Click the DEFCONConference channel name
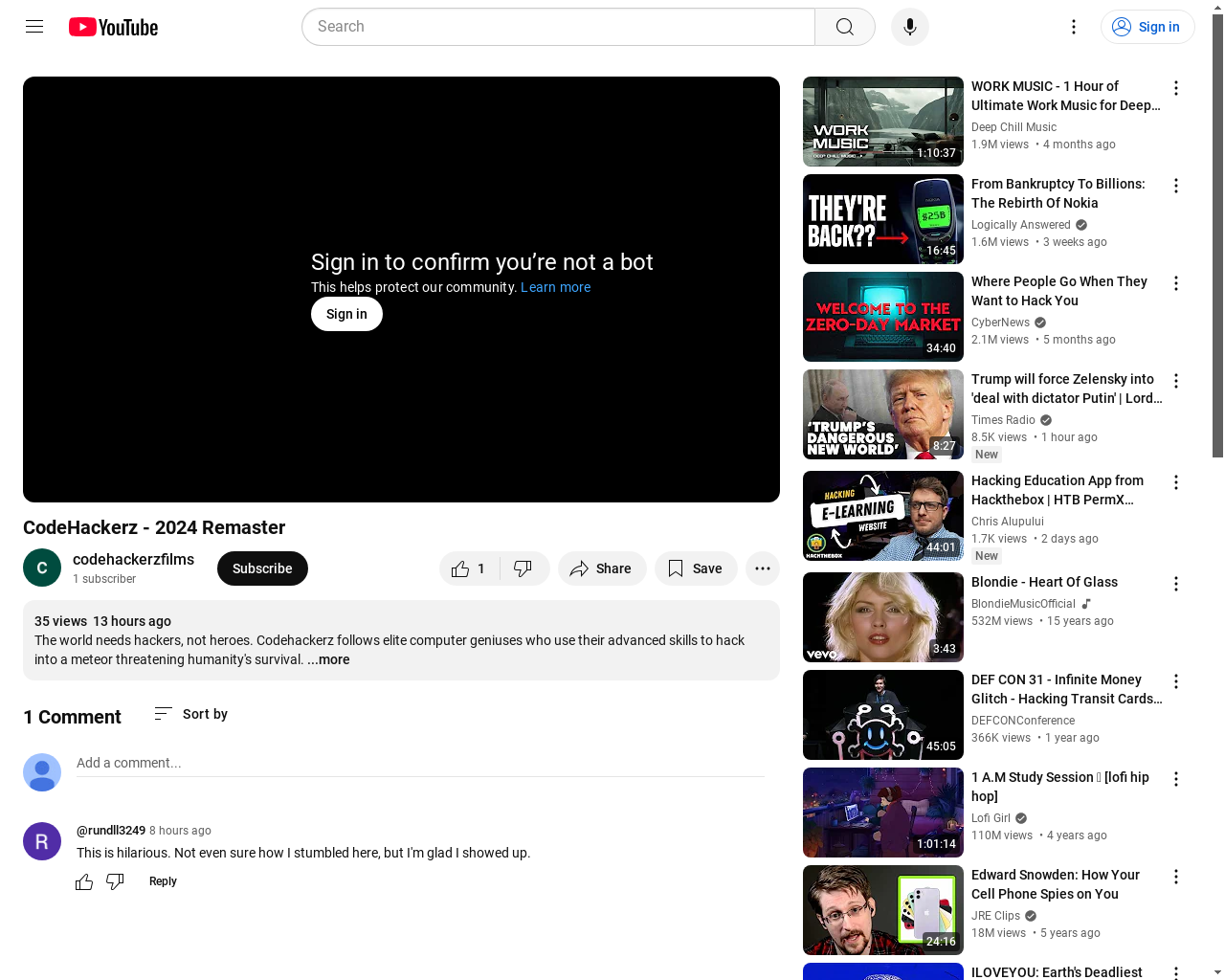This screenshot has width=1225, height=980. [x=1023, y=721]
